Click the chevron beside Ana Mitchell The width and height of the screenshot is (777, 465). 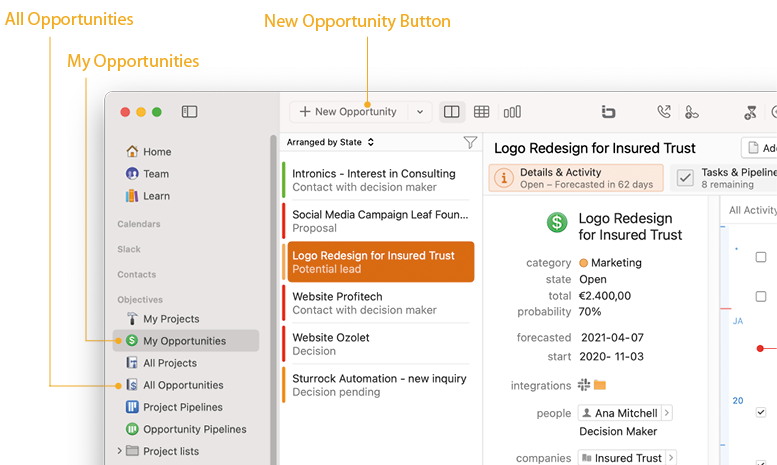click(667, 413)
